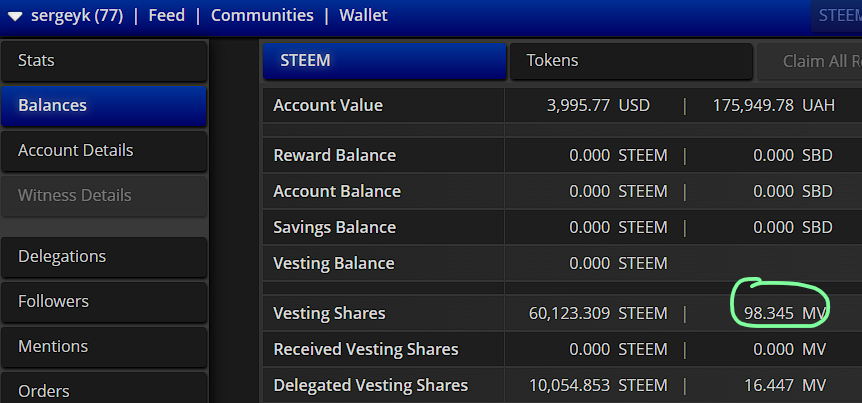This screenshot has height=403, width=862.
Task: Select the Reward Balance 0.000 STEEM value
Action: click(x=618, y=156)
